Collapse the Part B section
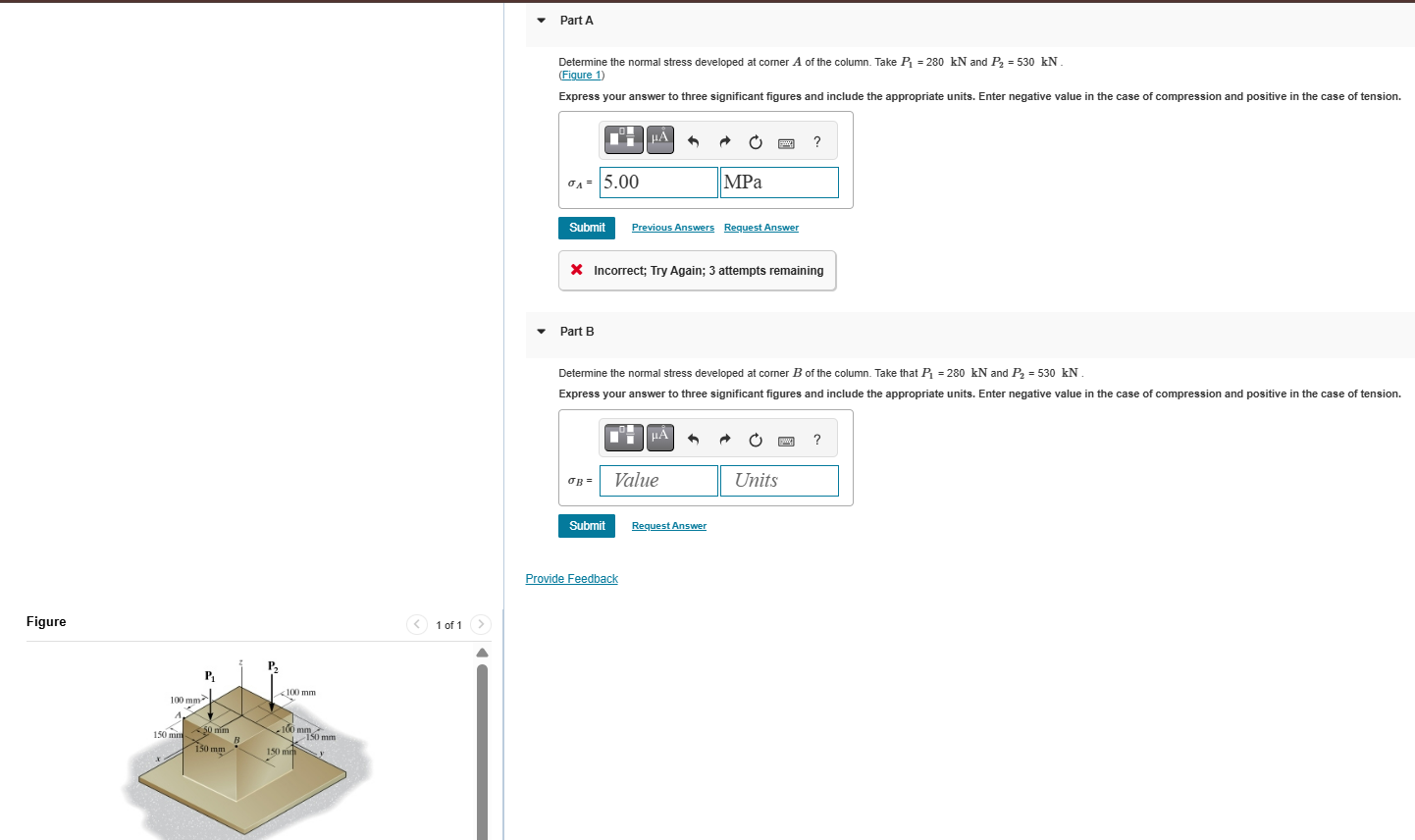 tap(541, 331)
